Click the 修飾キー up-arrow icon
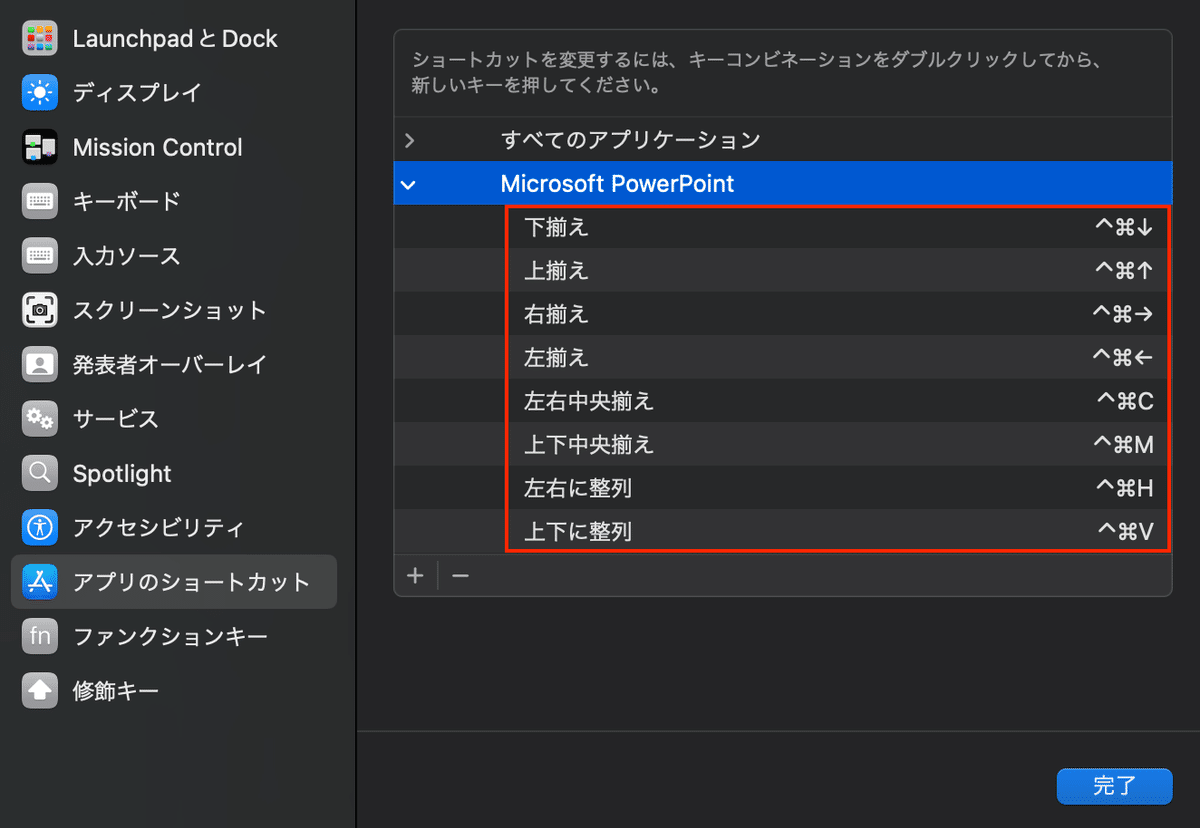The width and height of the screenshot is (1200, 828). point(40,691)
